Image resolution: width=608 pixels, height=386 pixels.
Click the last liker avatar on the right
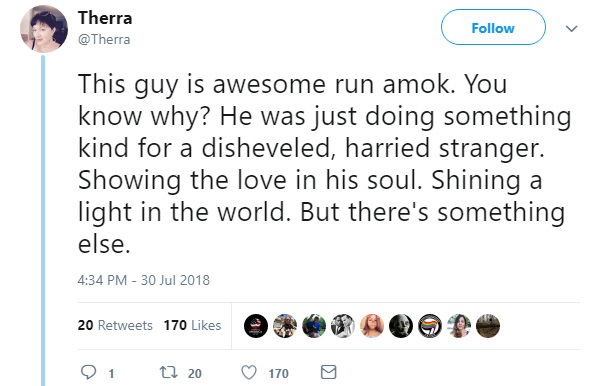pyautogui.click(x=488, y=326)
